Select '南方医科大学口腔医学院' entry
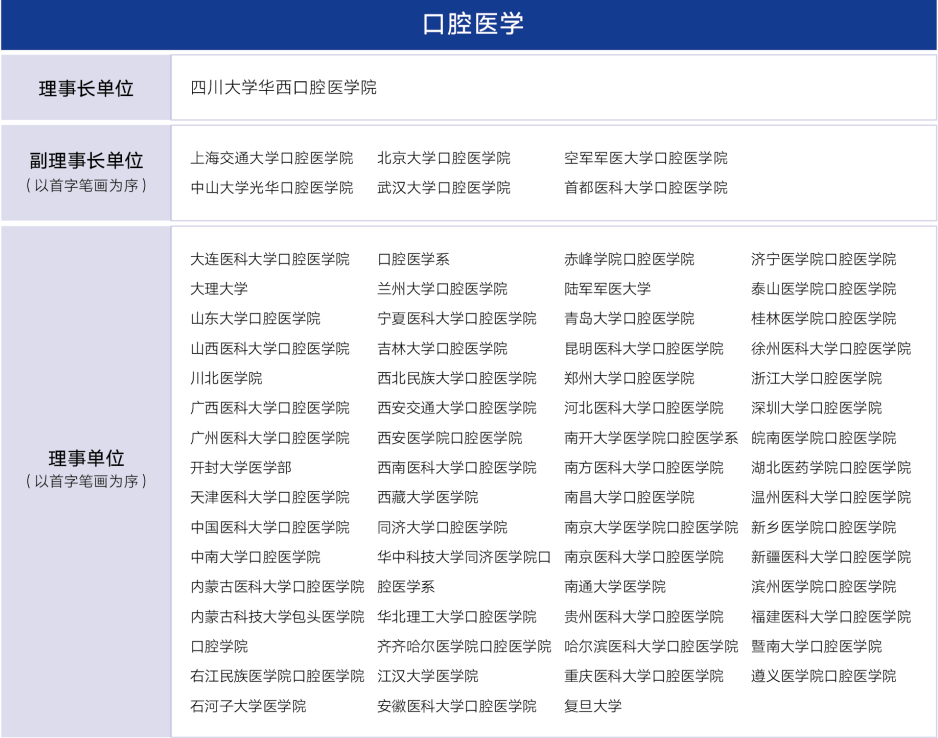This screenshot has height=738, width=938. (644, 467)
